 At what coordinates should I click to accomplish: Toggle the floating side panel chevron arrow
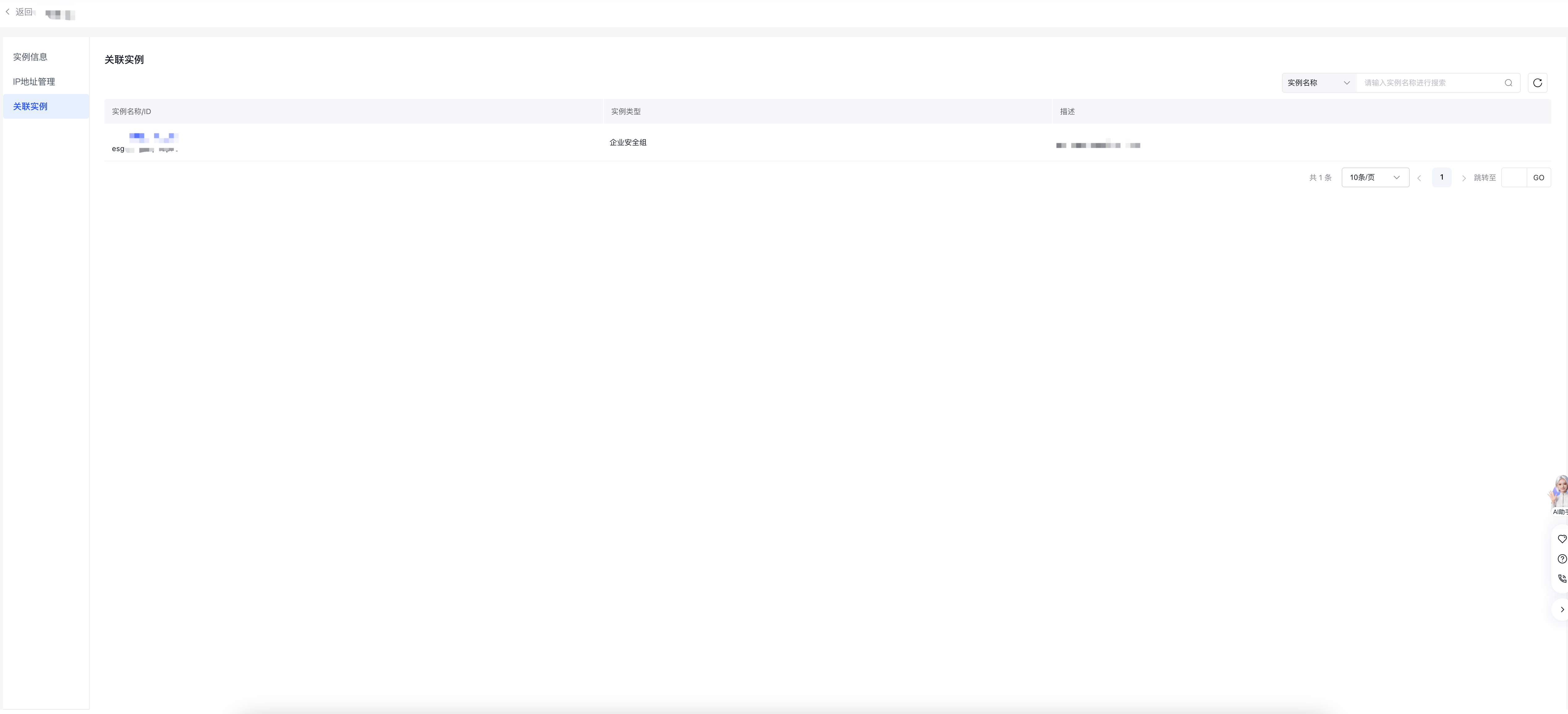(x=1561, y=609)
